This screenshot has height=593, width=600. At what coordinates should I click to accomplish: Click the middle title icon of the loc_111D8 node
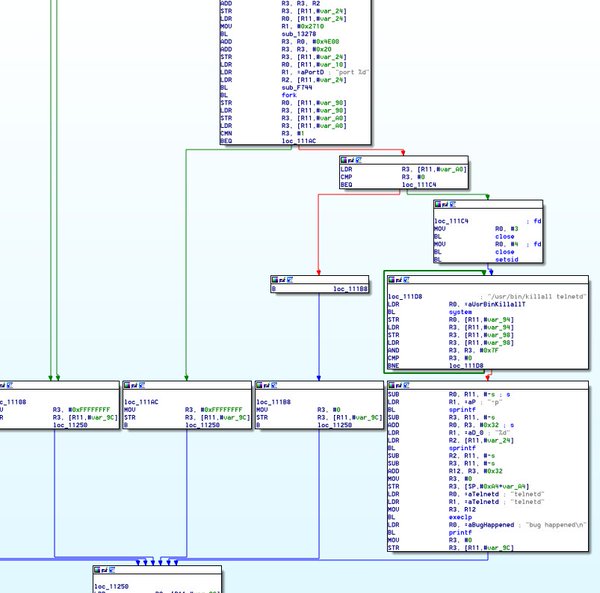coord(399,280)
